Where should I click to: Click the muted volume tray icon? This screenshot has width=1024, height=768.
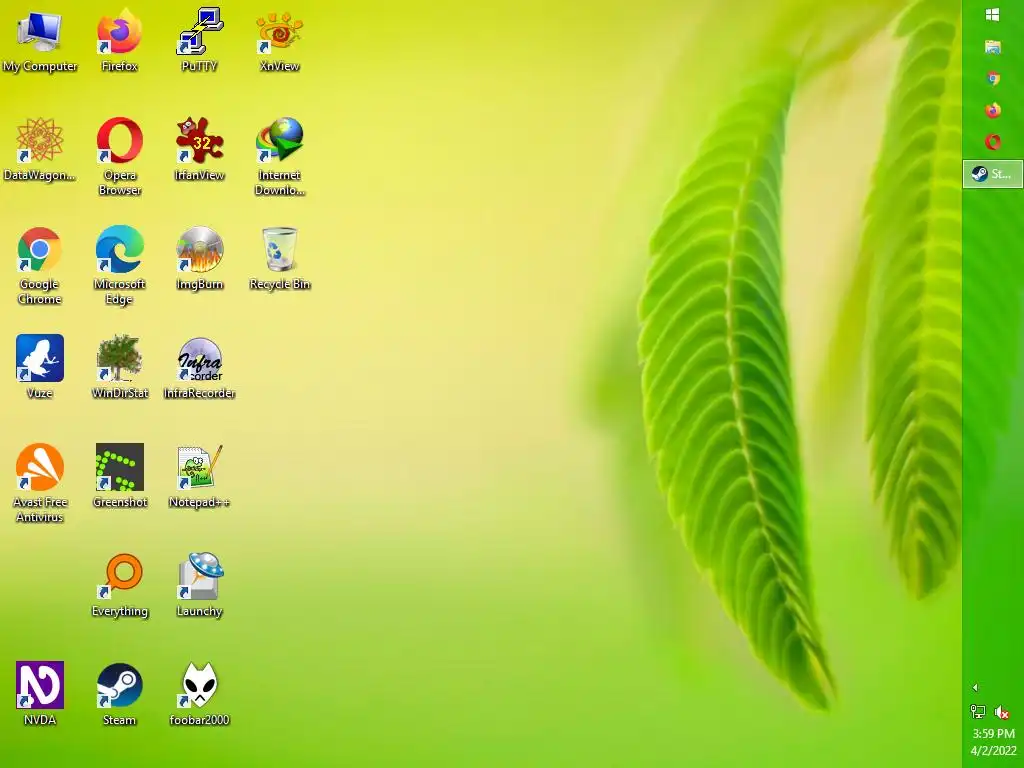tap(1001, 711)
